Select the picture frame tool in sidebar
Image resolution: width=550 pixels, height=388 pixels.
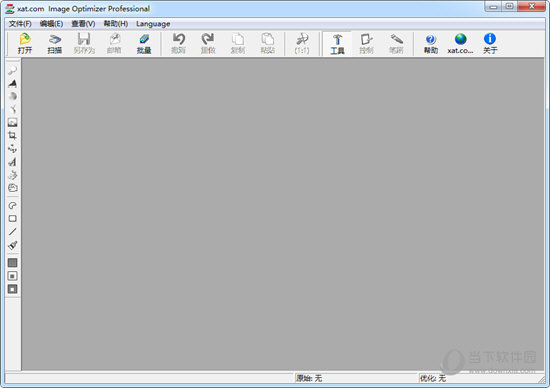pyautogui.click(x=13, y=122)
